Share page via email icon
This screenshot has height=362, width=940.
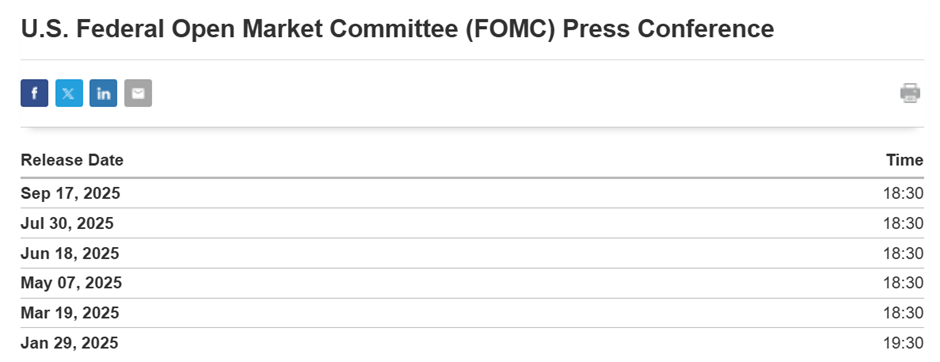[x=138, y=93]
